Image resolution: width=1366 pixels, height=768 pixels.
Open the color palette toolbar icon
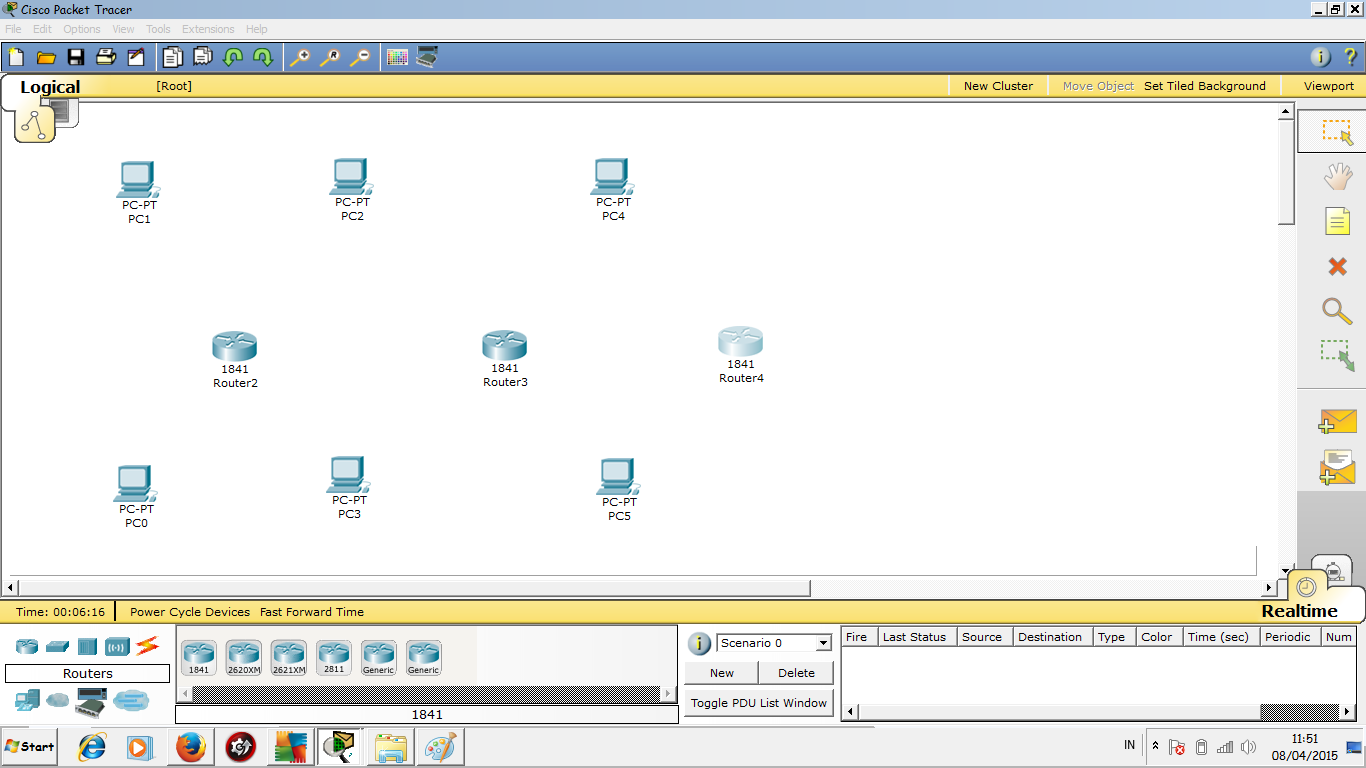point(396,57)
